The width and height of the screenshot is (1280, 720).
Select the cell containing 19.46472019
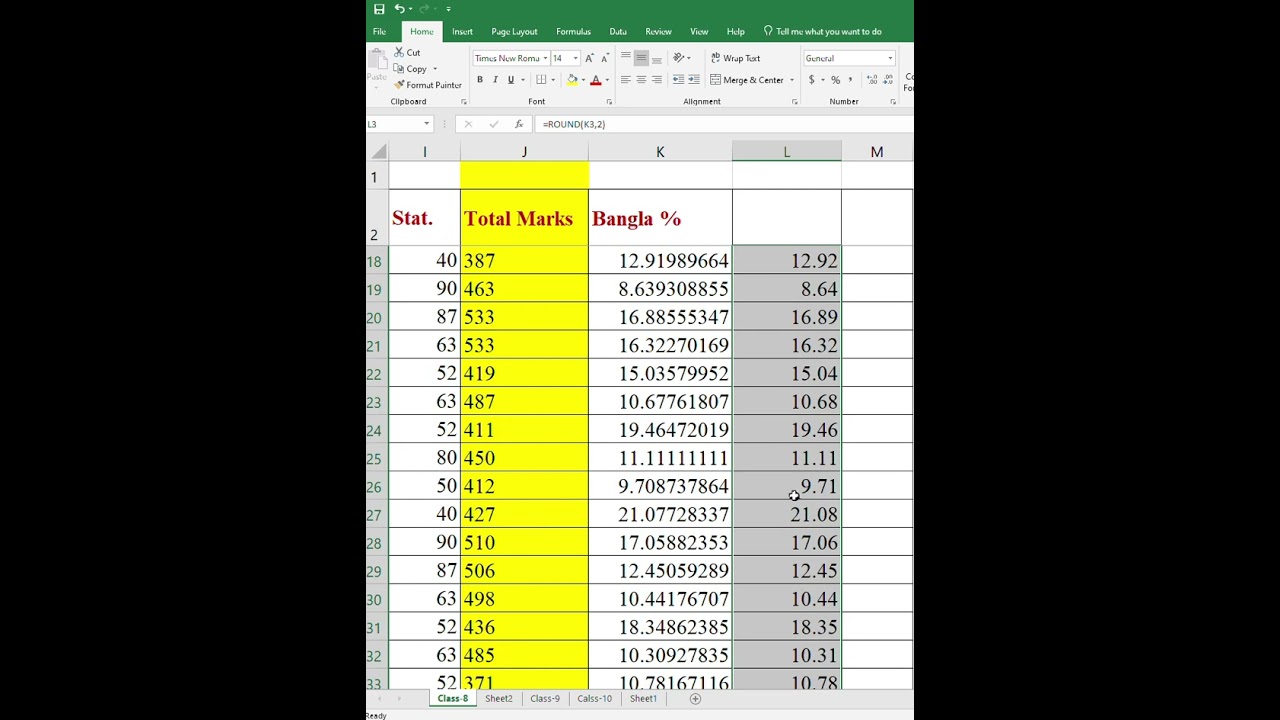tap(660, 430)
